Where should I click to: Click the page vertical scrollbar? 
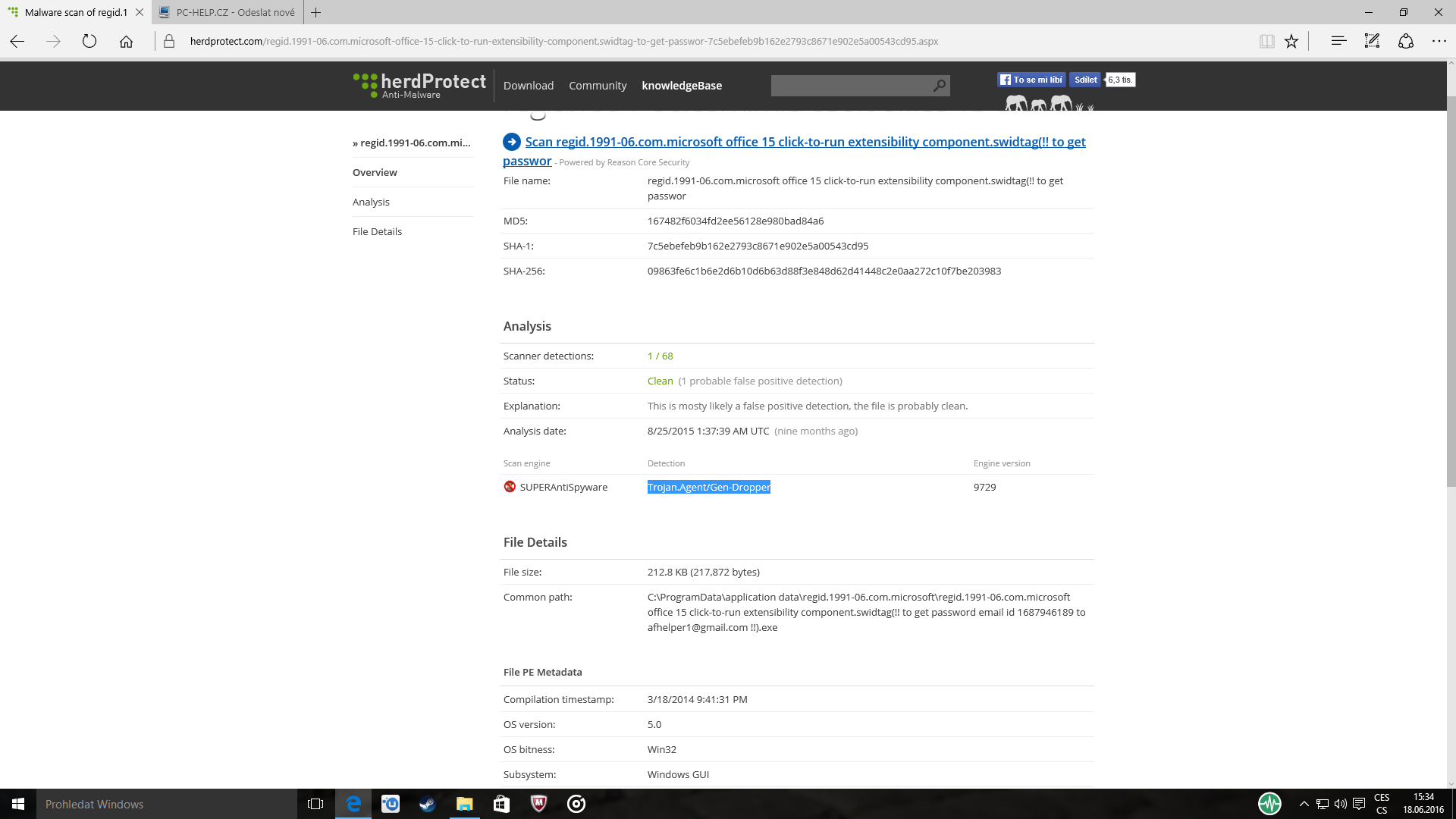1451,303
